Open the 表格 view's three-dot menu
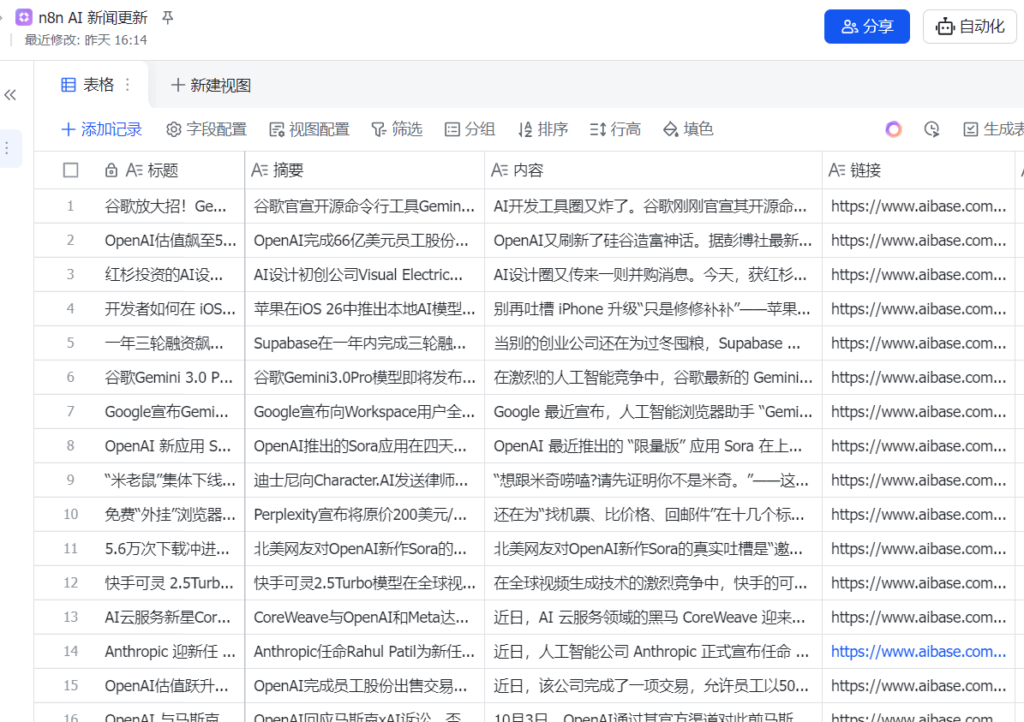 (x=127, y=85)
